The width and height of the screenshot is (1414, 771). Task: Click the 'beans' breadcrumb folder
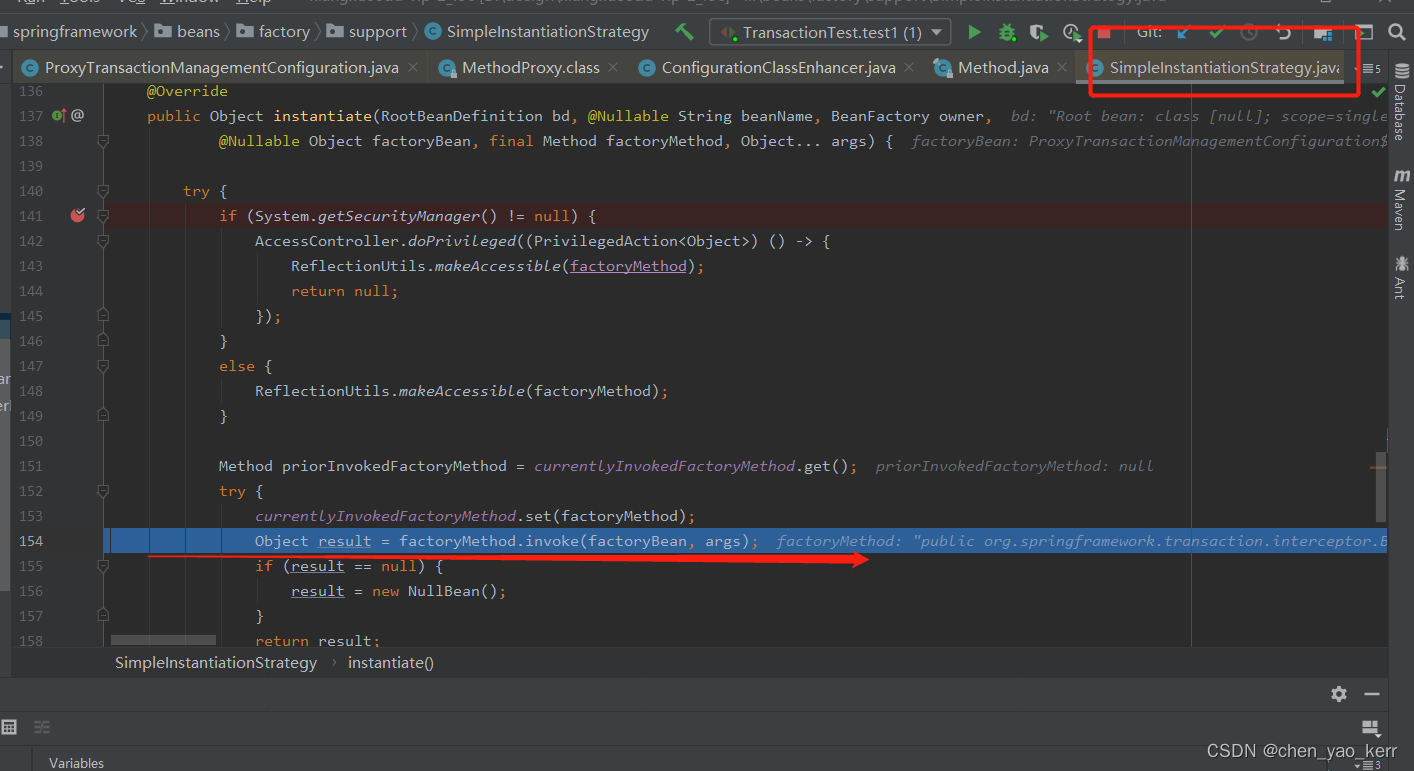187,32
